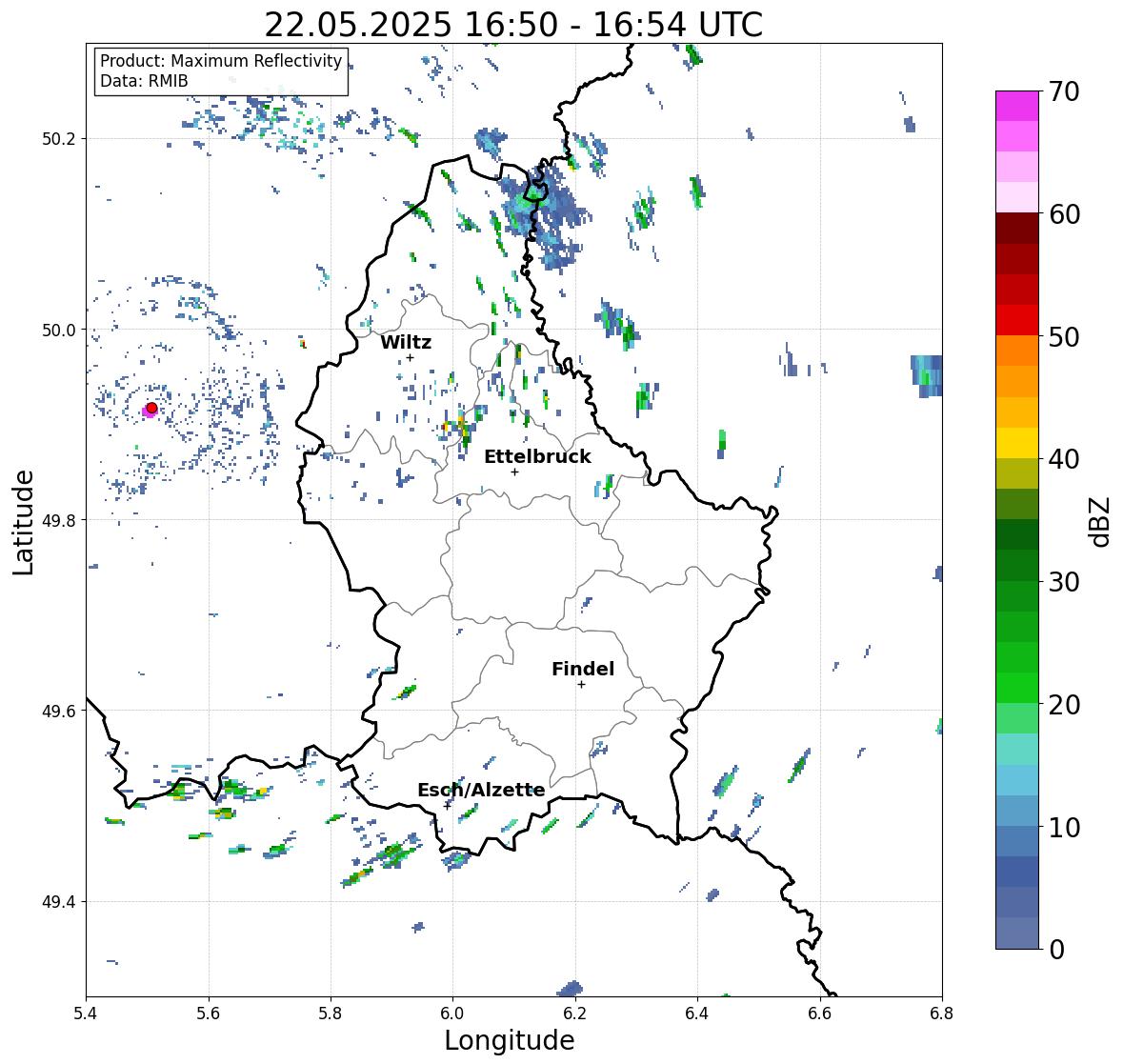Screen dimensions: 1123x1064
Task: Click the light blue colorbar segment below 15 dBZ
Action: click(1017, 780)
